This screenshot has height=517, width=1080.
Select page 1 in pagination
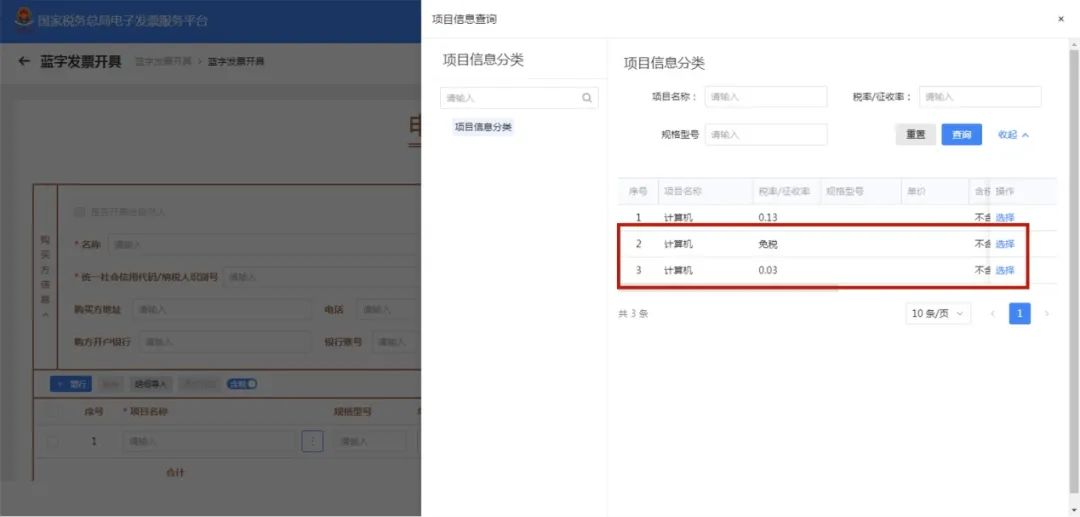(1020, 314)
